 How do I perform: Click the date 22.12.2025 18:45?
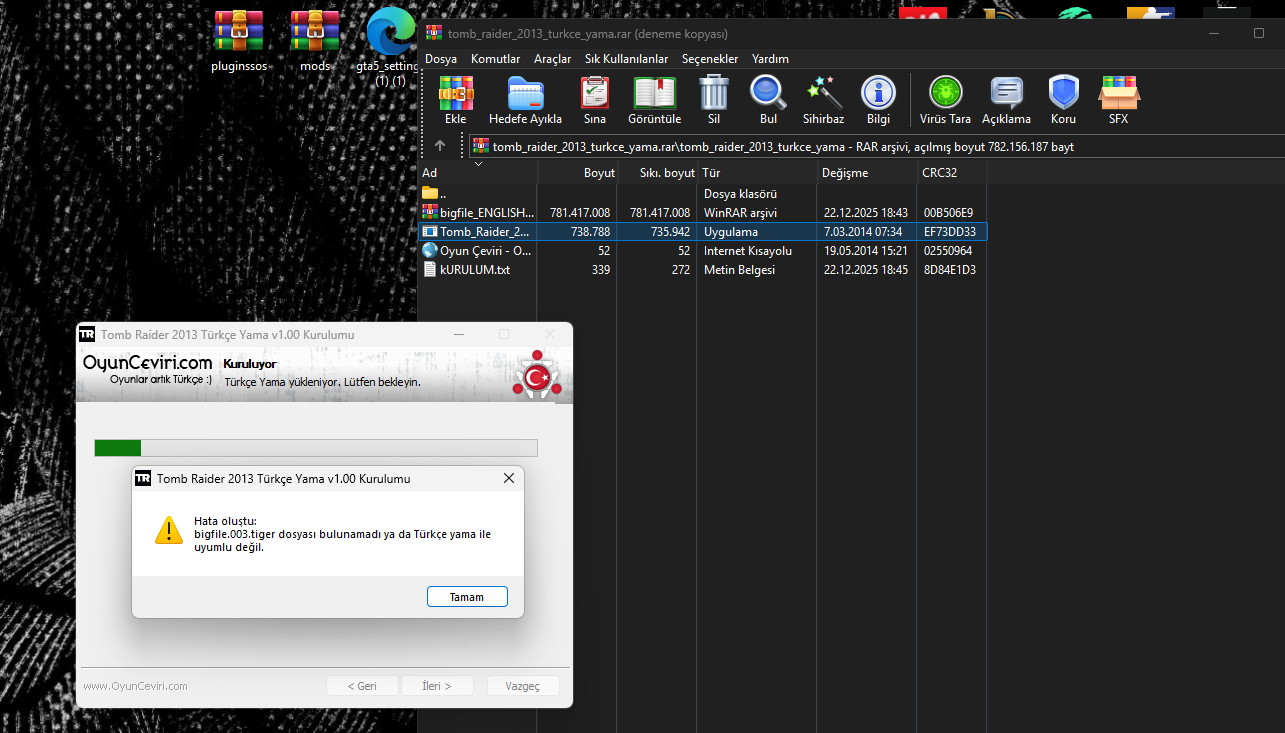(x=866, y=270)
